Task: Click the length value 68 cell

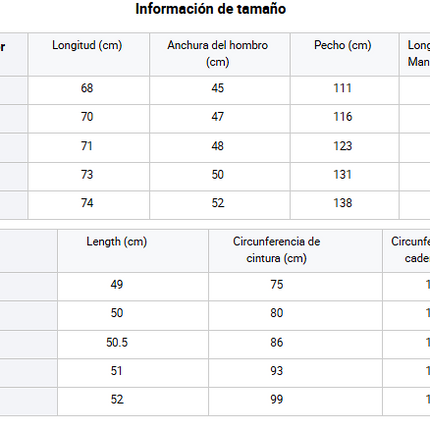Action: [x=89, y=90]
